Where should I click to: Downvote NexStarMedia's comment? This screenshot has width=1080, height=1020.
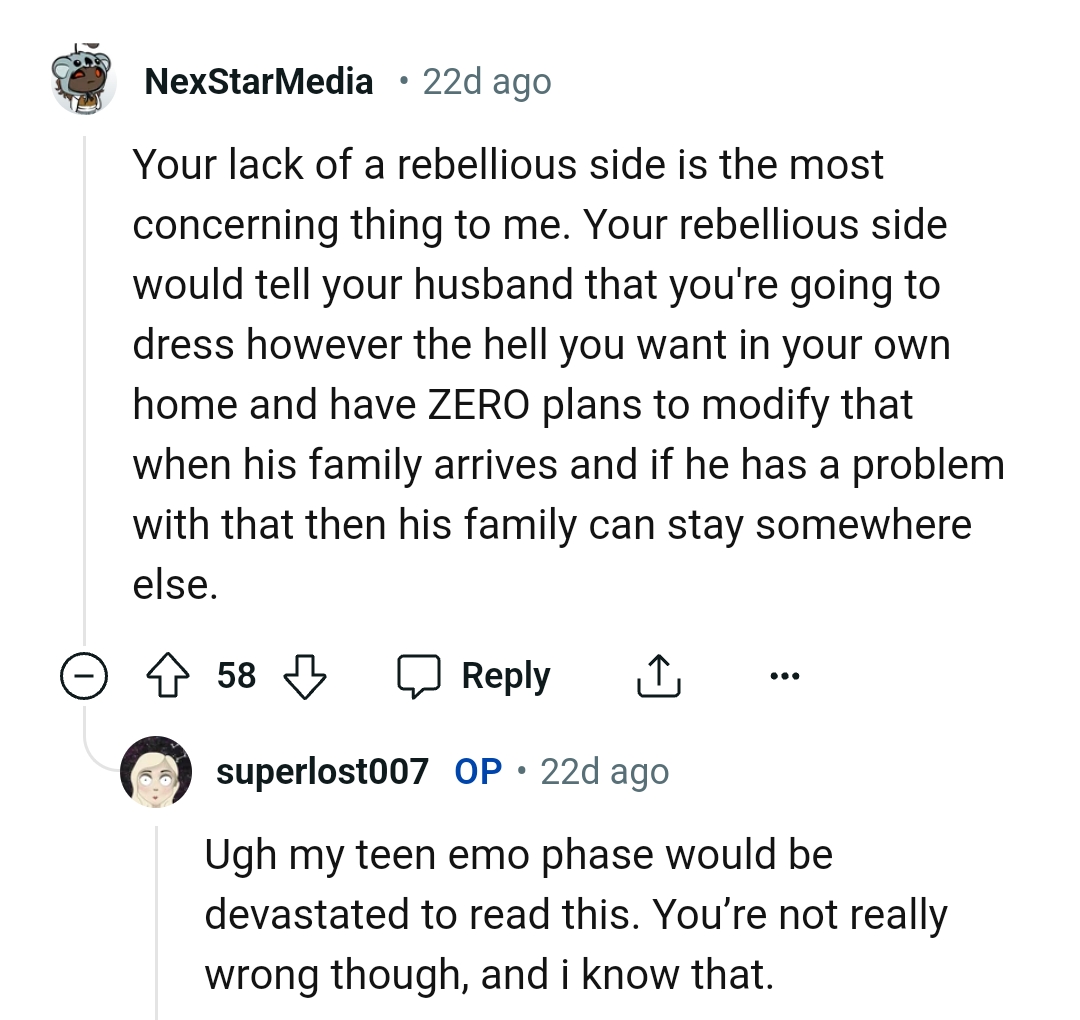point(305,676)
